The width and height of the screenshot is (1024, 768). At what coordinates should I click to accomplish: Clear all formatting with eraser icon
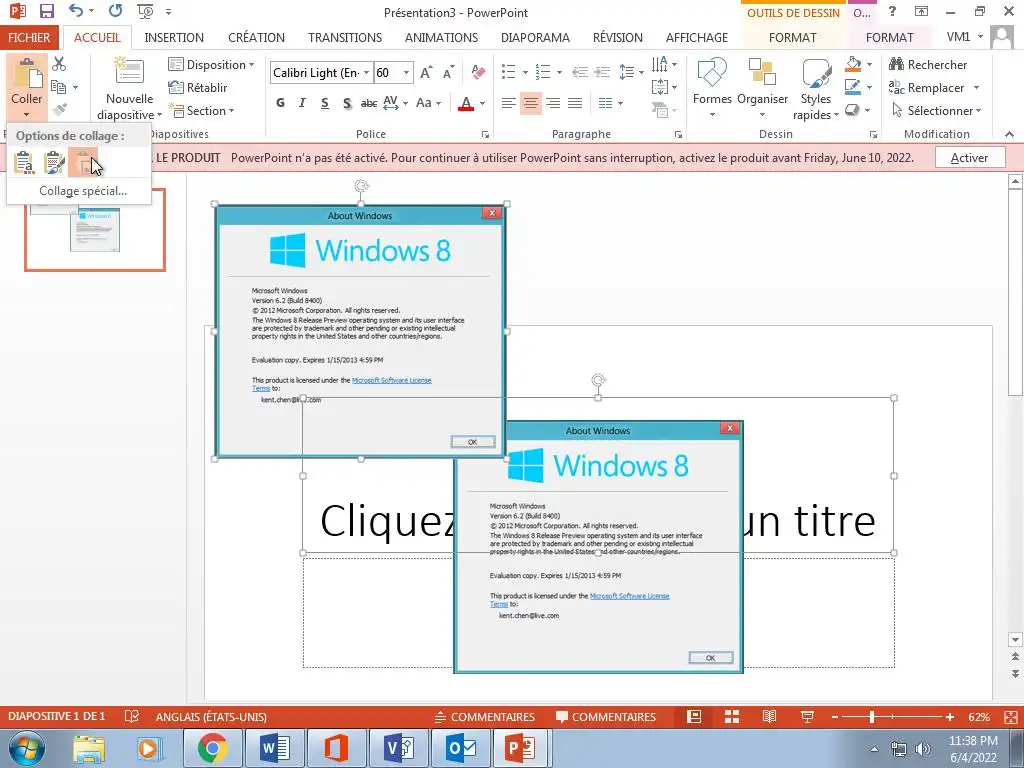478,72
